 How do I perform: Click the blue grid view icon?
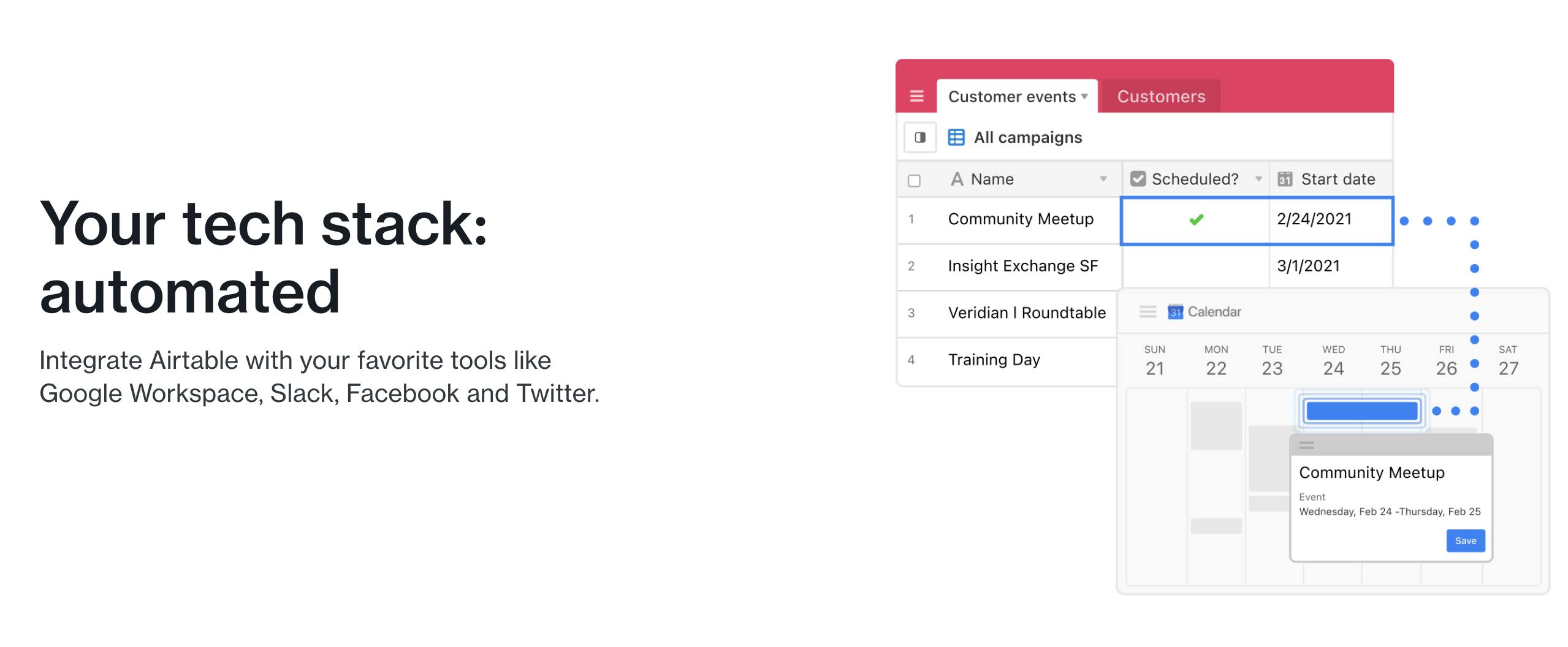(x=956, y=137)
